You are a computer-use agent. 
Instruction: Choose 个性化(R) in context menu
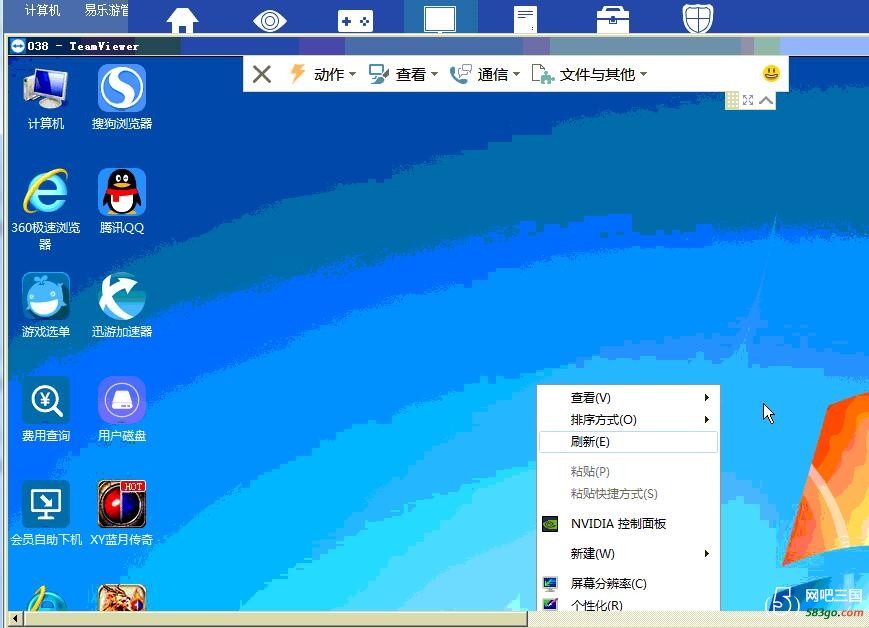[628, 604]
